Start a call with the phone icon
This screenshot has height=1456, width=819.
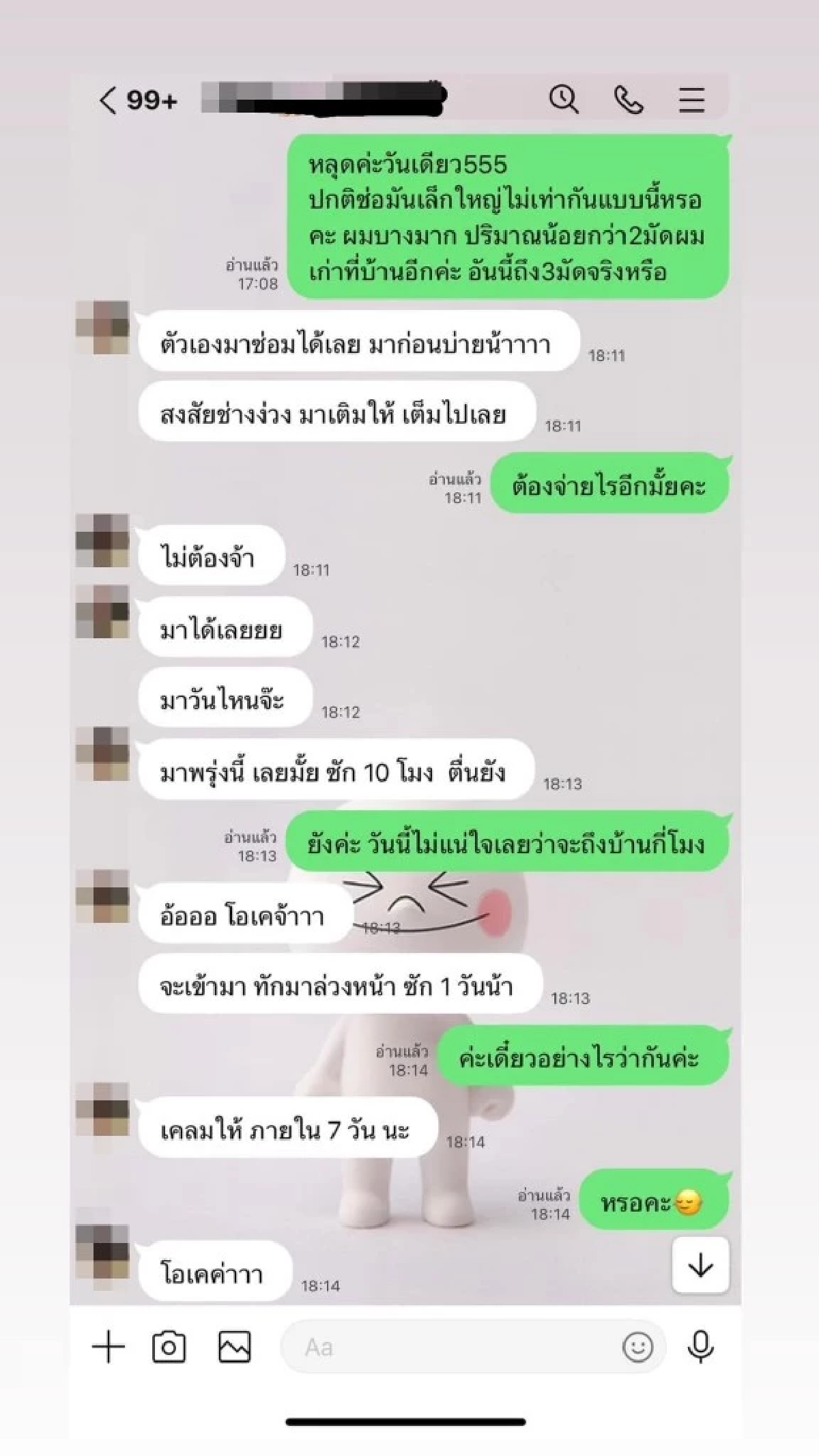(629, 100)
